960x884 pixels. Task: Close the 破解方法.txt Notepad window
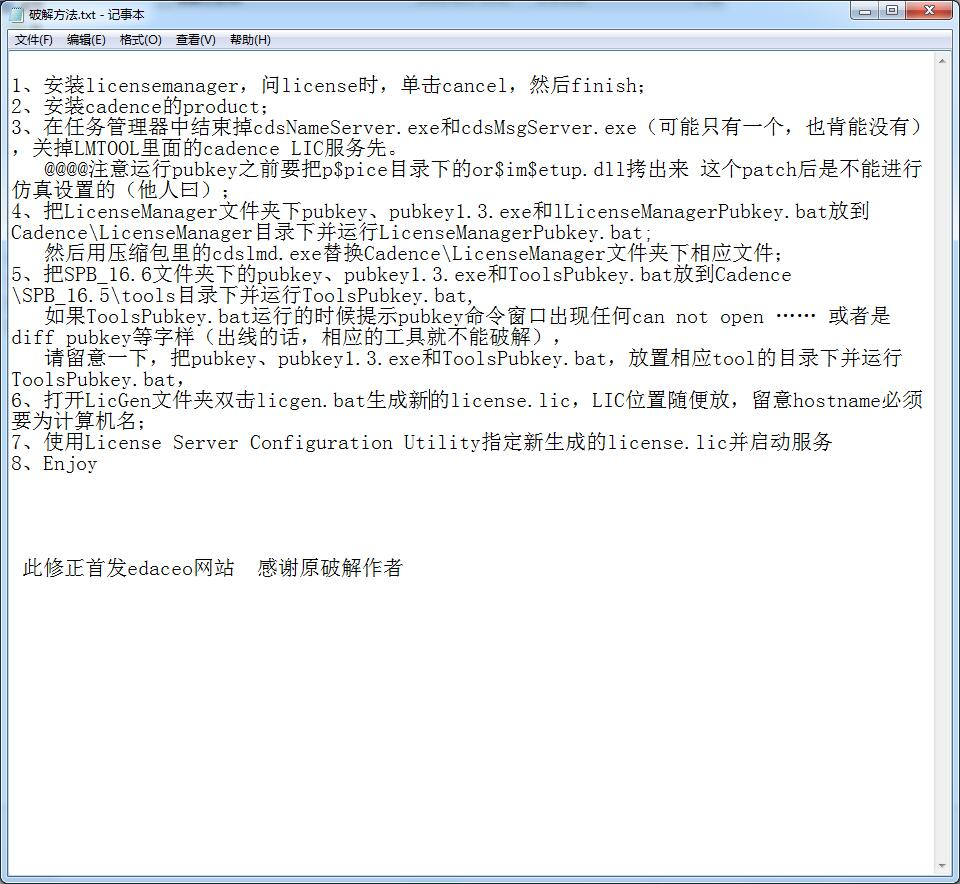(930, 11)
